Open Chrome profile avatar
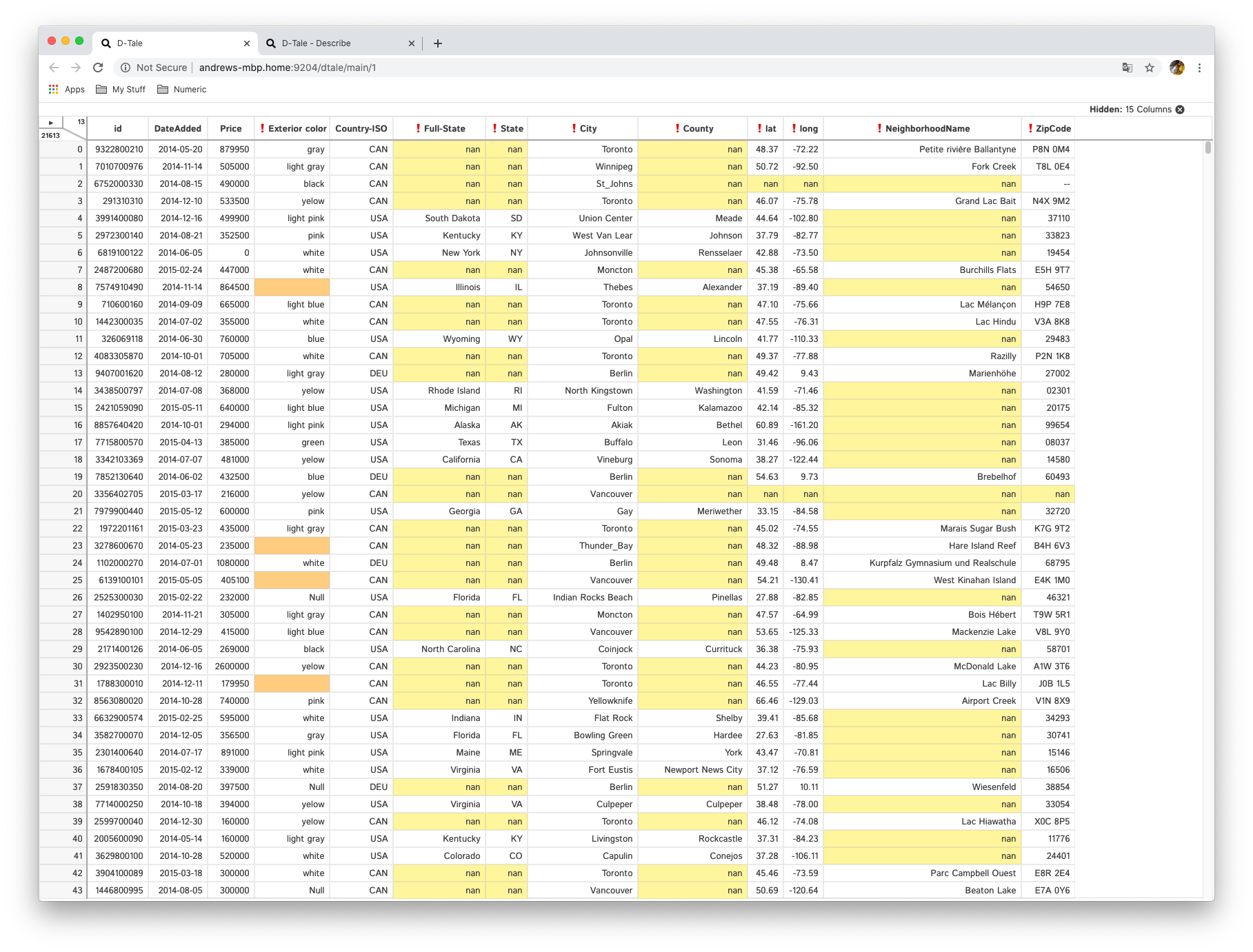 (x=1177, y=68)
